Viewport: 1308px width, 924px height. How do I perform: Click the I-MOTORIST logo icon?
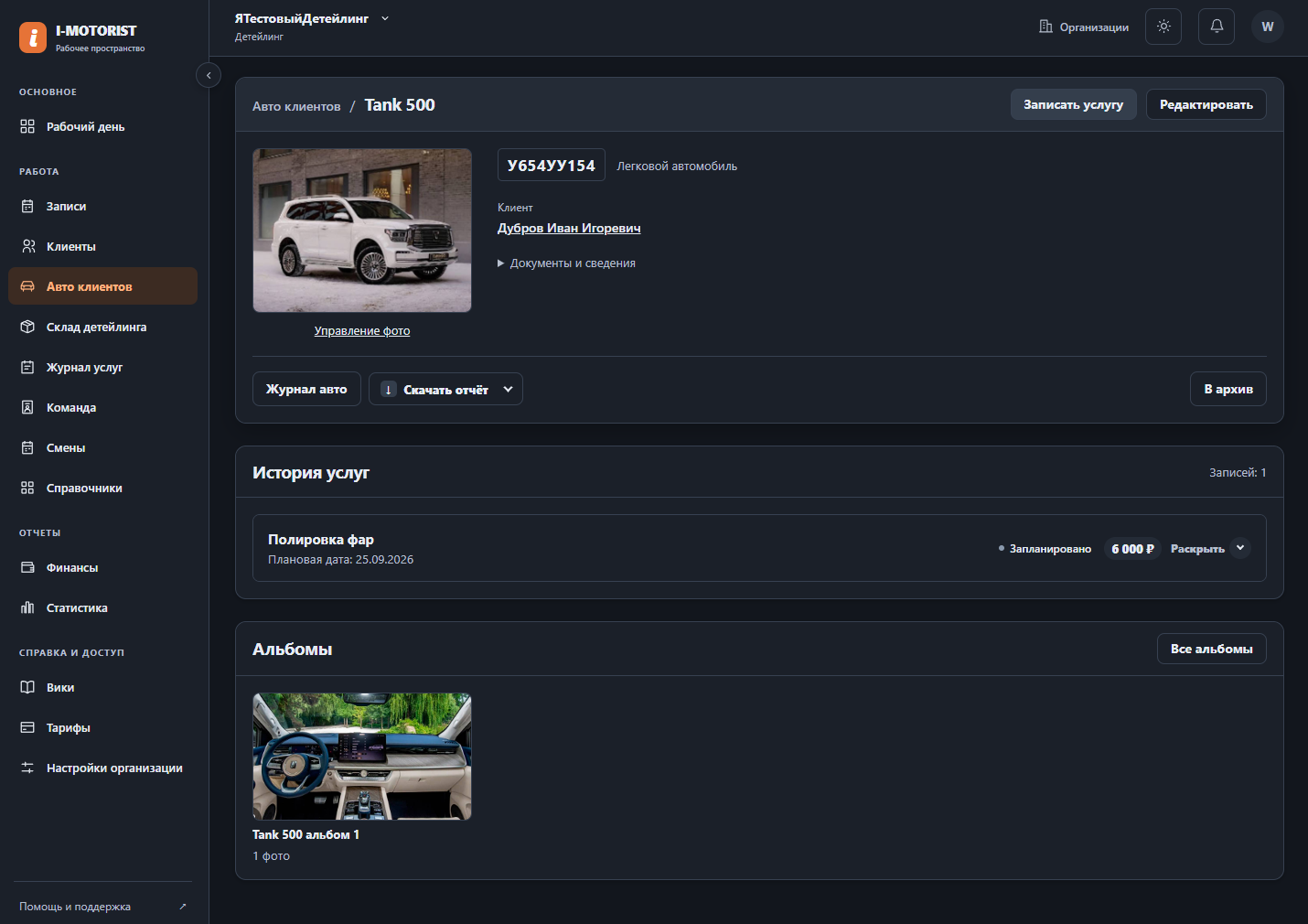(x=33, y=38)
